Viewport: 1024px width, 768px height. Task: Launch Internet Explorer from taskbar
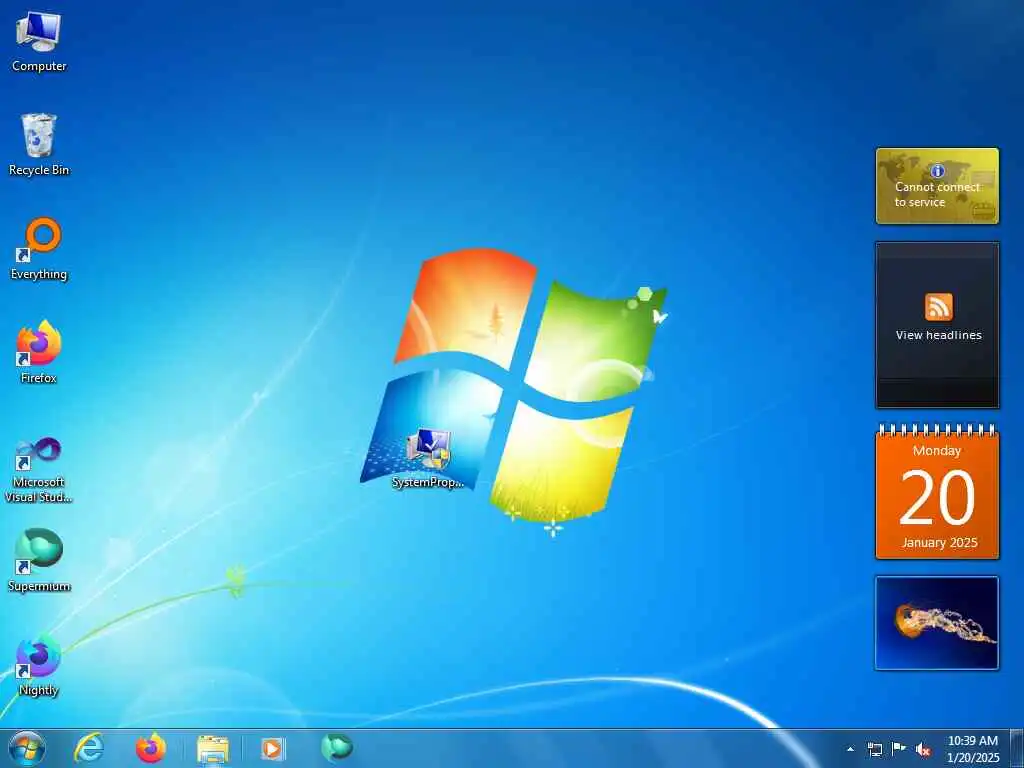89,748
